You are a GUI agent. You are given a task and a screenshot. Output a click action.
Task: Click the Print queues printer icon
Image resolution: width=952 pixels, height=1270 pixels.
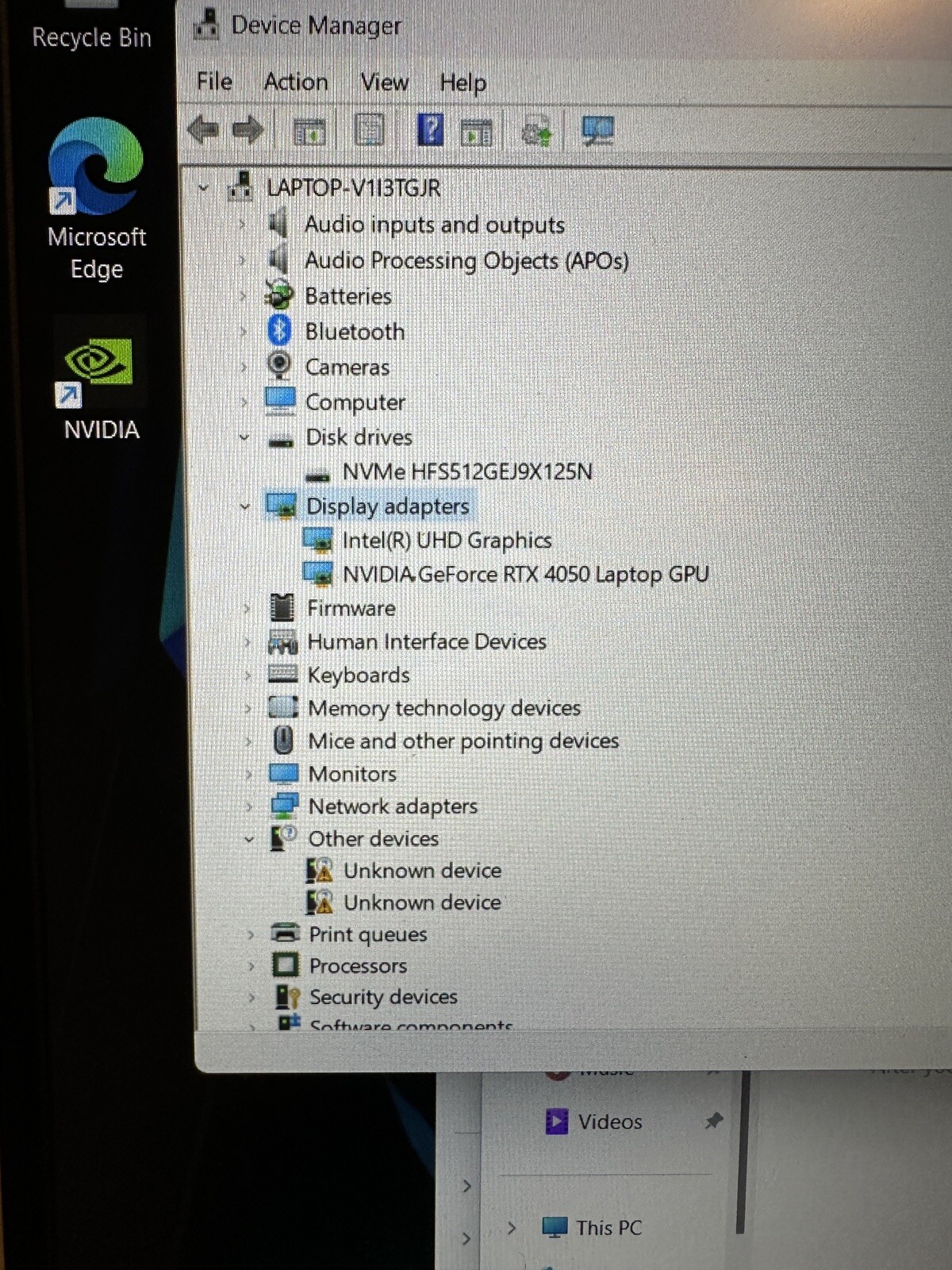285,933
